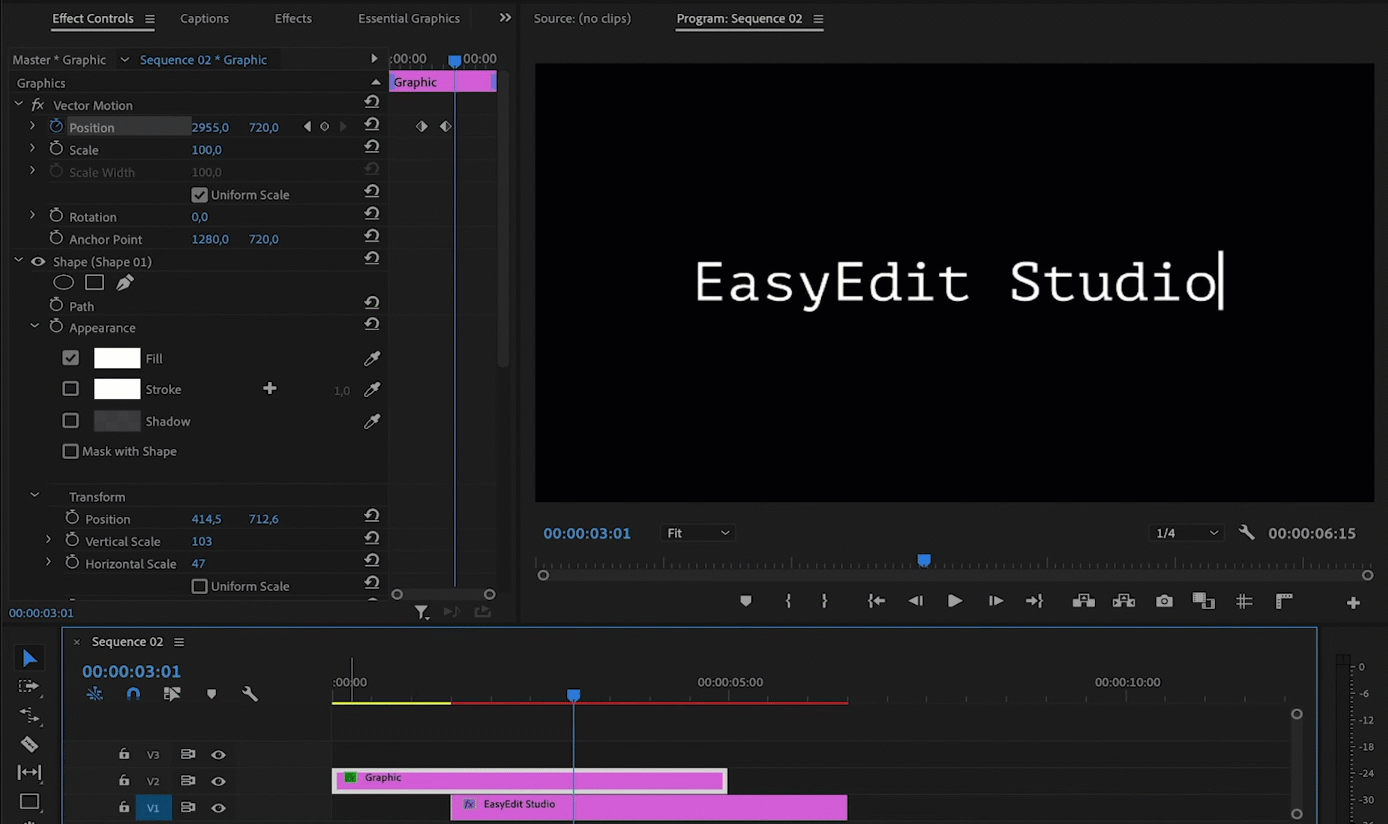Screen dimensions: 1388x824
Task: Switch to the Essential Graphics tab
Action: [408, 17]
